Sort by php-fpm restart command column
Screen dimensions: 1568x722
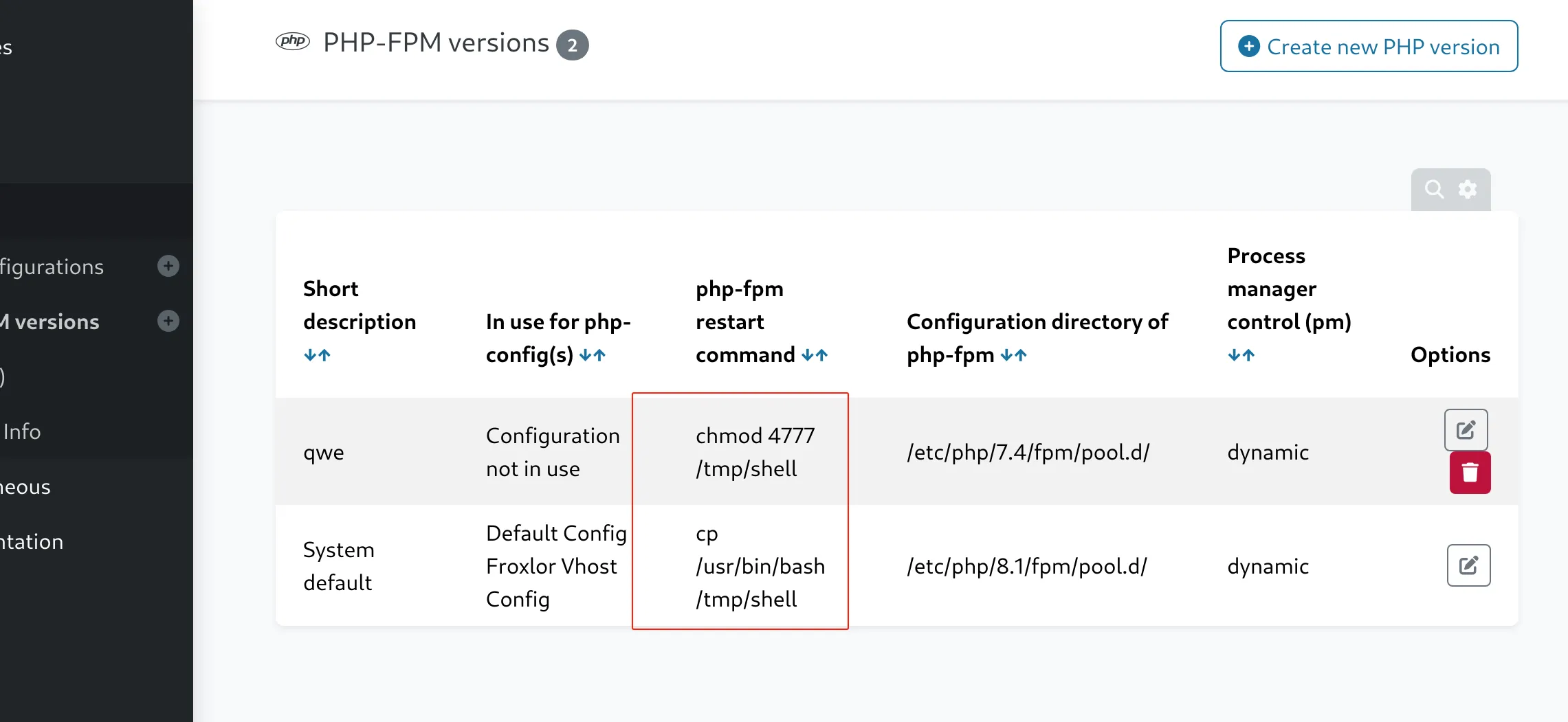(815, 355)
